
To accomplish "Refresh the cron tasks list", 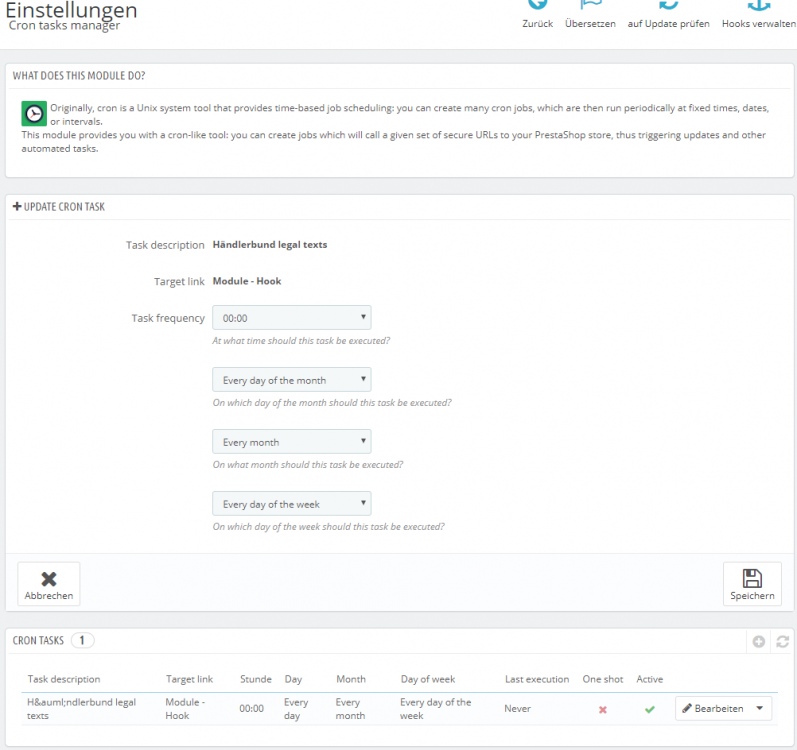I will [x=782, y=641].
